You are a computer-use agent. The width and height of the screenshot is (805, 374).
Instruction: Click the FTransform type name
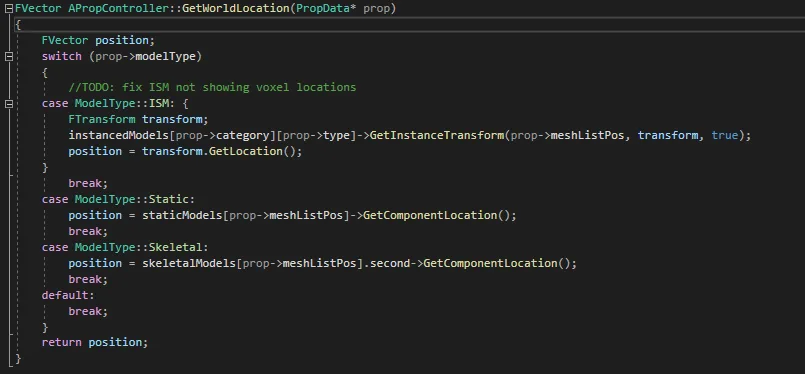(102, 120)
